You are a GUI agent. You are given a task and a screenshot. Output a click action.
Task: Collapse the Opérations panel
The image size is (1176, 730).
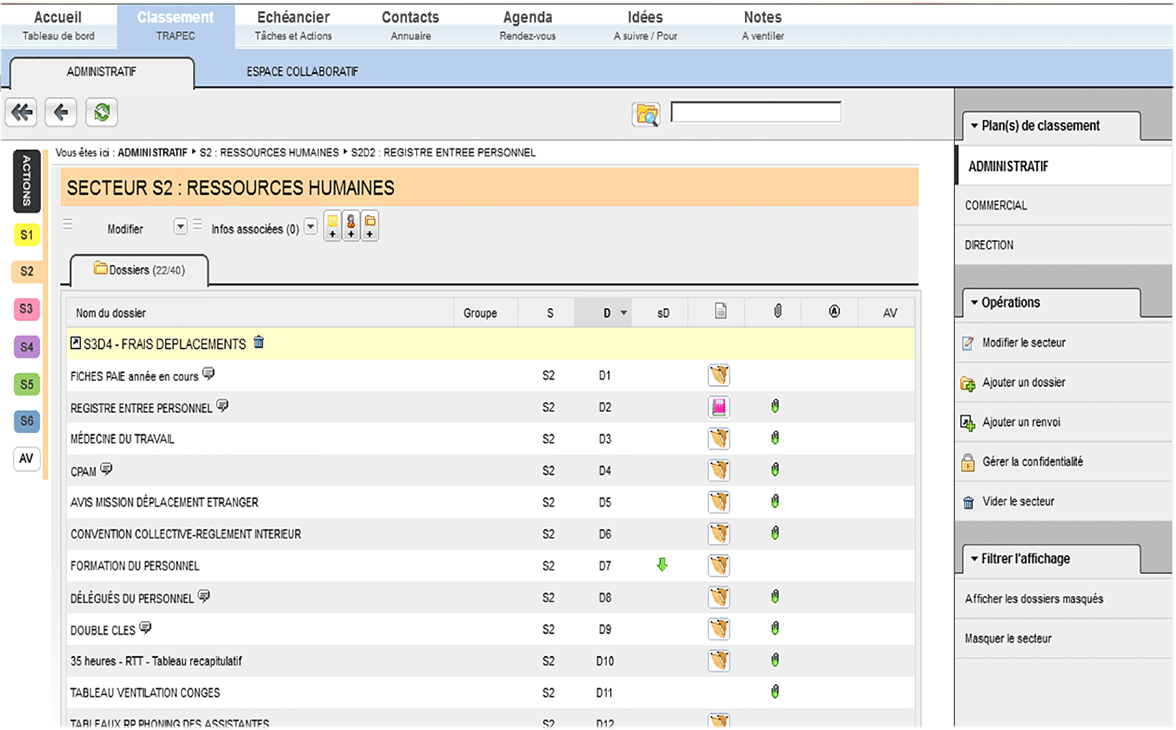point(974,302)
